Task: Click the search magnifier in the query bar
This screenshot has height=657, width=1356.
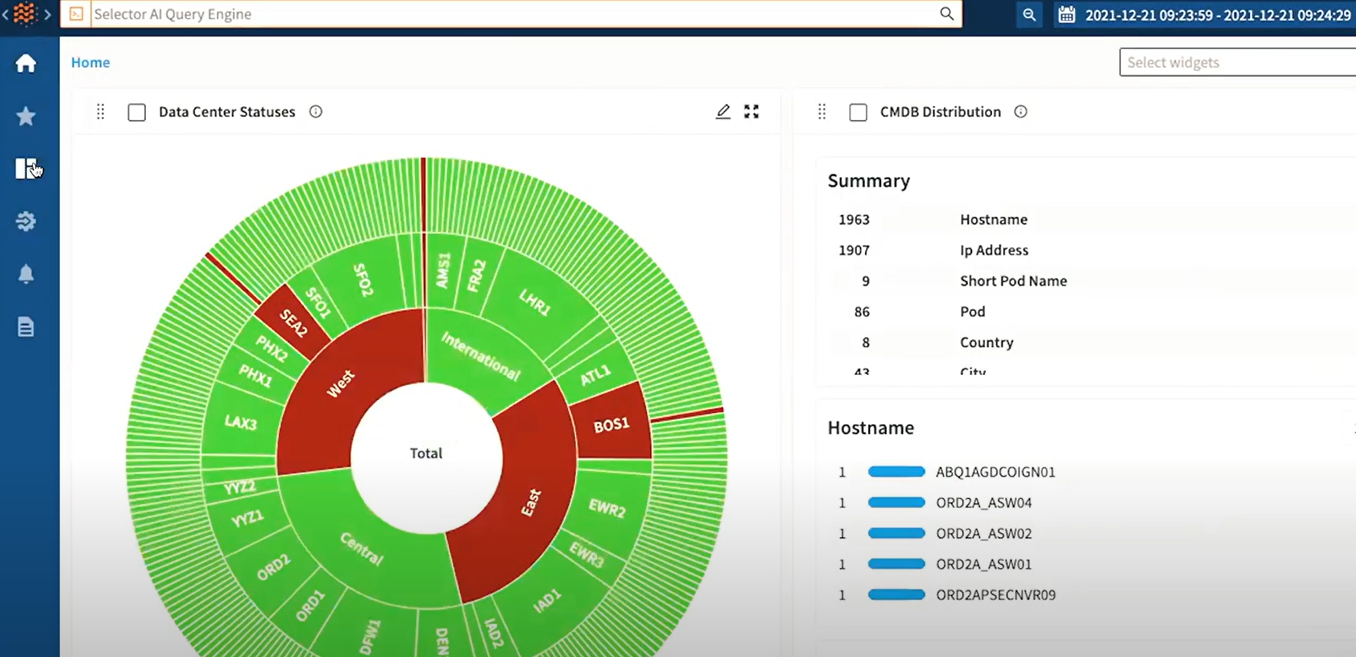Action: click(945, 14)
